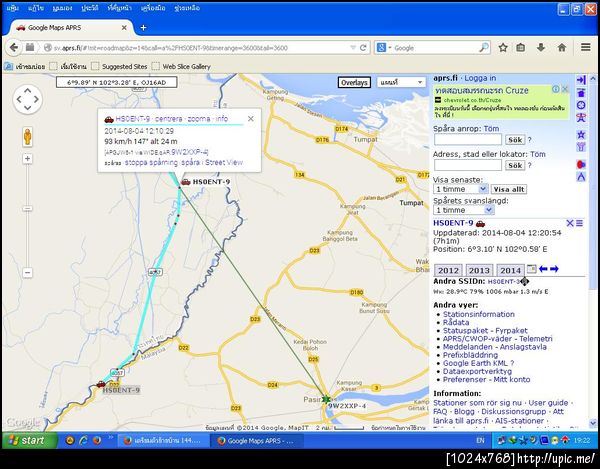600x469 pixels.
Task: Click the 9W2XXP-4 green star station marker
Action: [326, 399]
